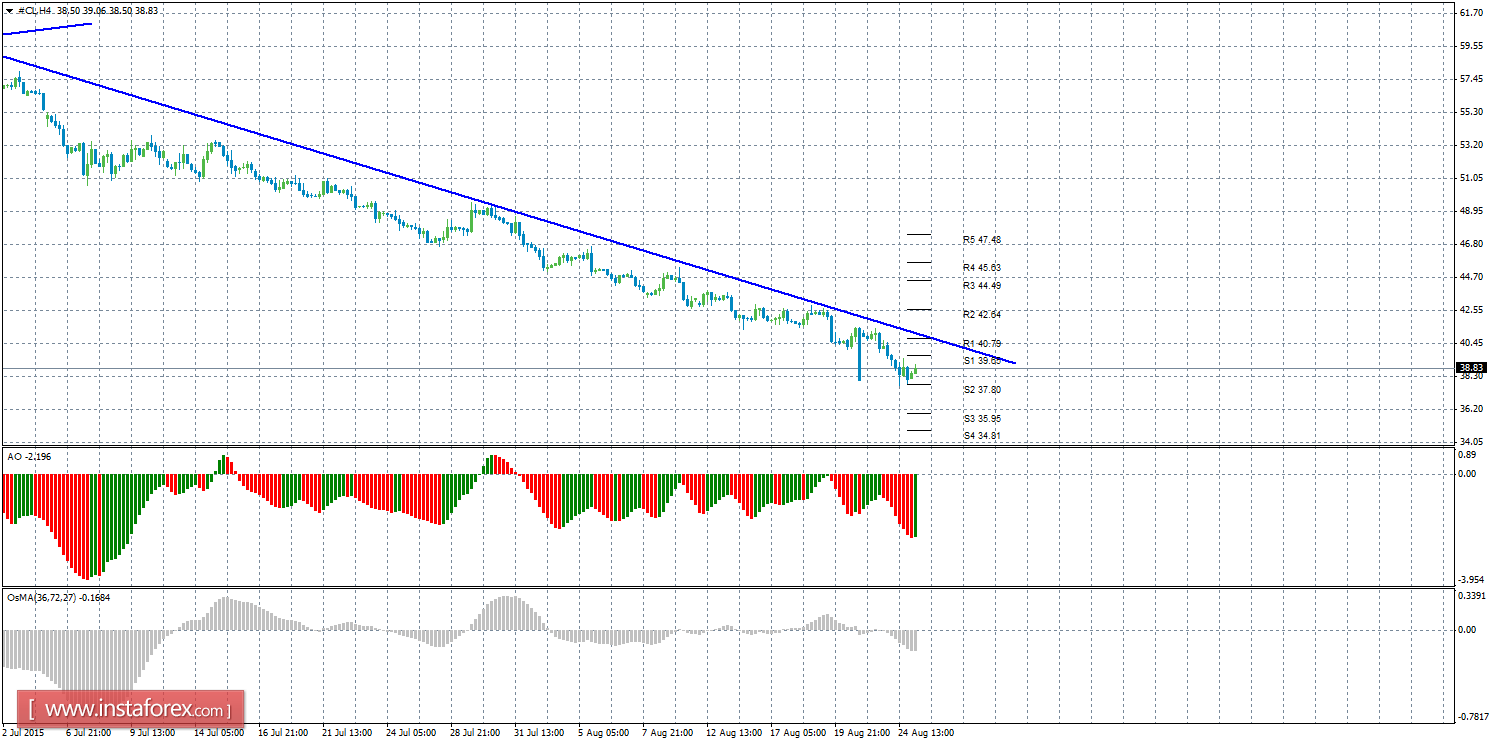Select the S3 35.95 pivot label

point(982,419)
